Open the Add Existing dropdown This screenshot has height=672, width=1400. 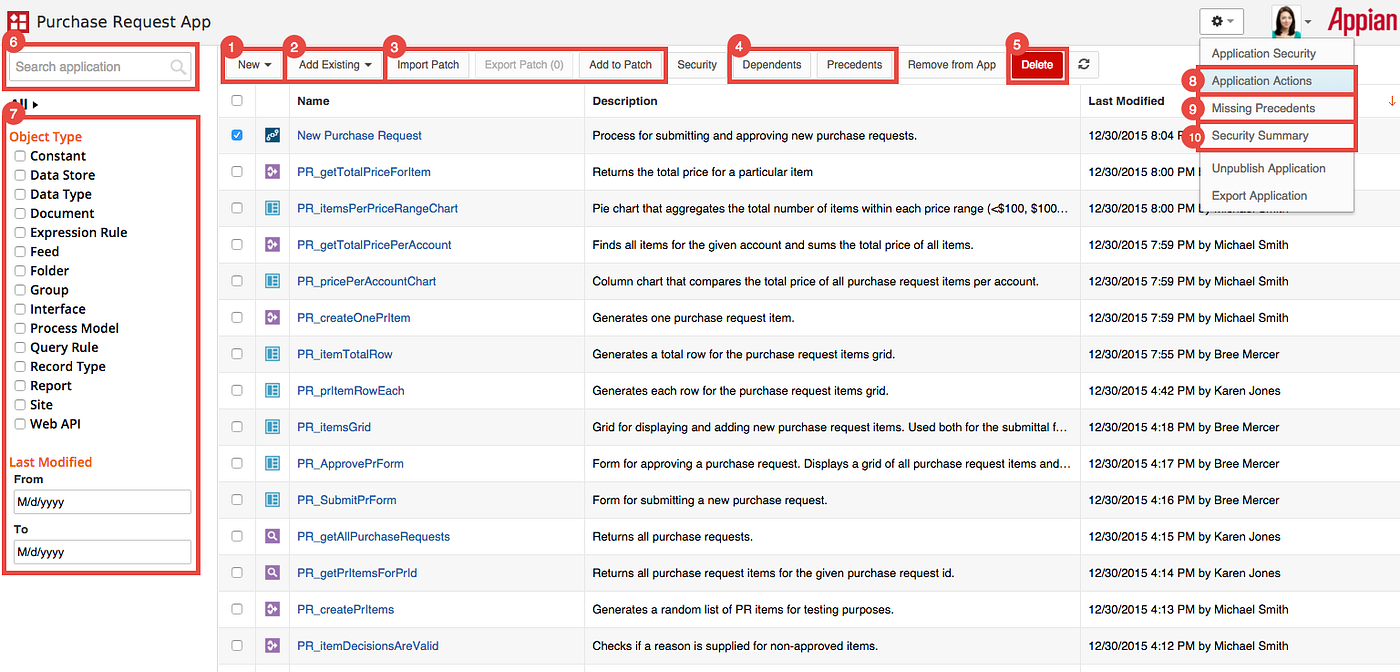tap(335, 65)
